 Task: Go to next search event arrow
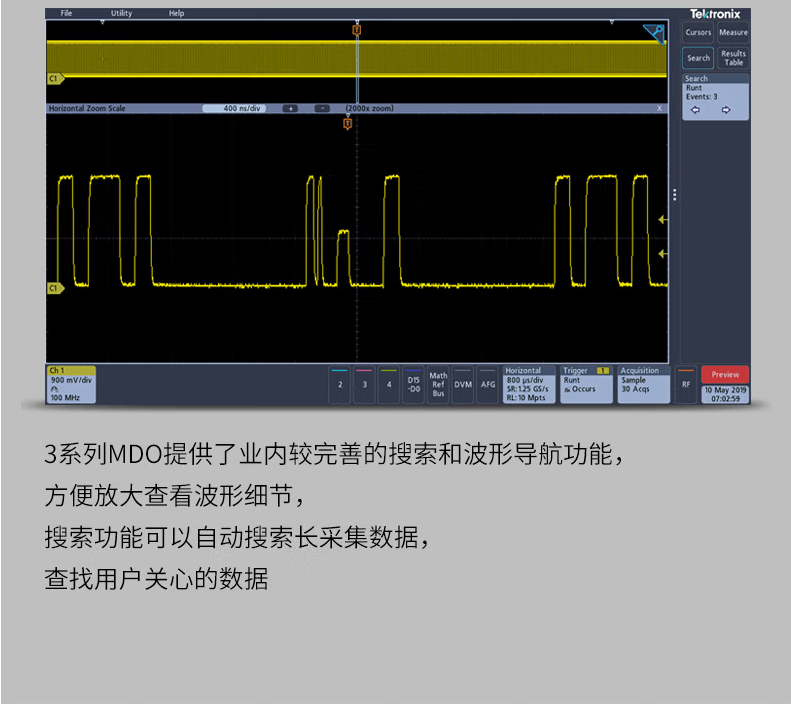[726, 110]
